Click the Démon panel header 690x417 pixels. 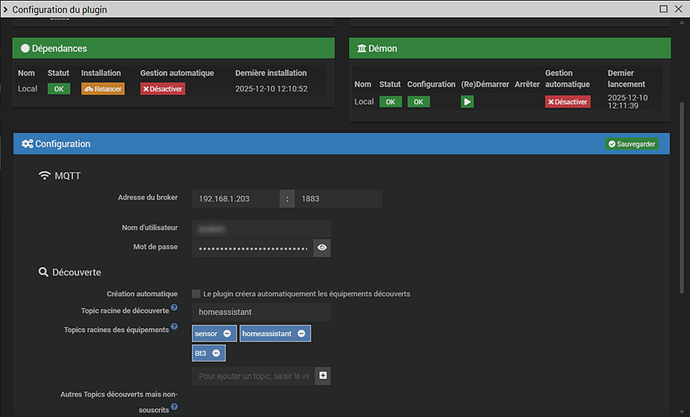[x=509, y=48]
